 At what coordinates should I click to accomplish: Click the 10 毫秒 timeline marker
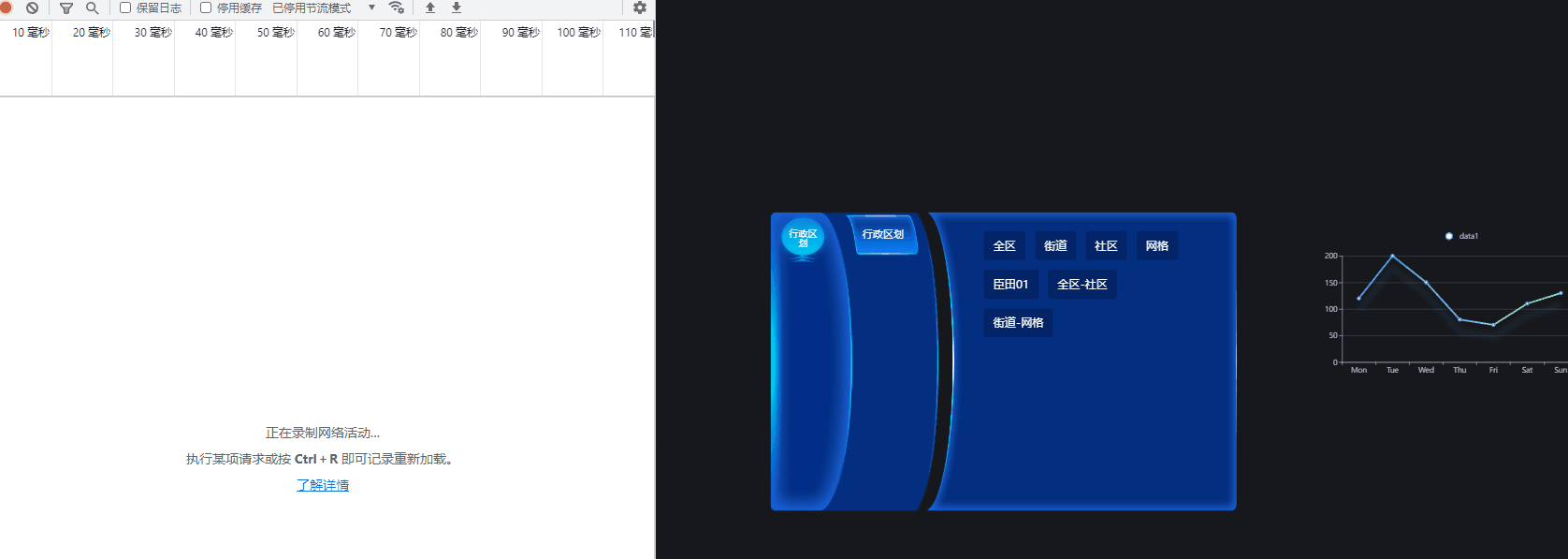pos(31,32)
